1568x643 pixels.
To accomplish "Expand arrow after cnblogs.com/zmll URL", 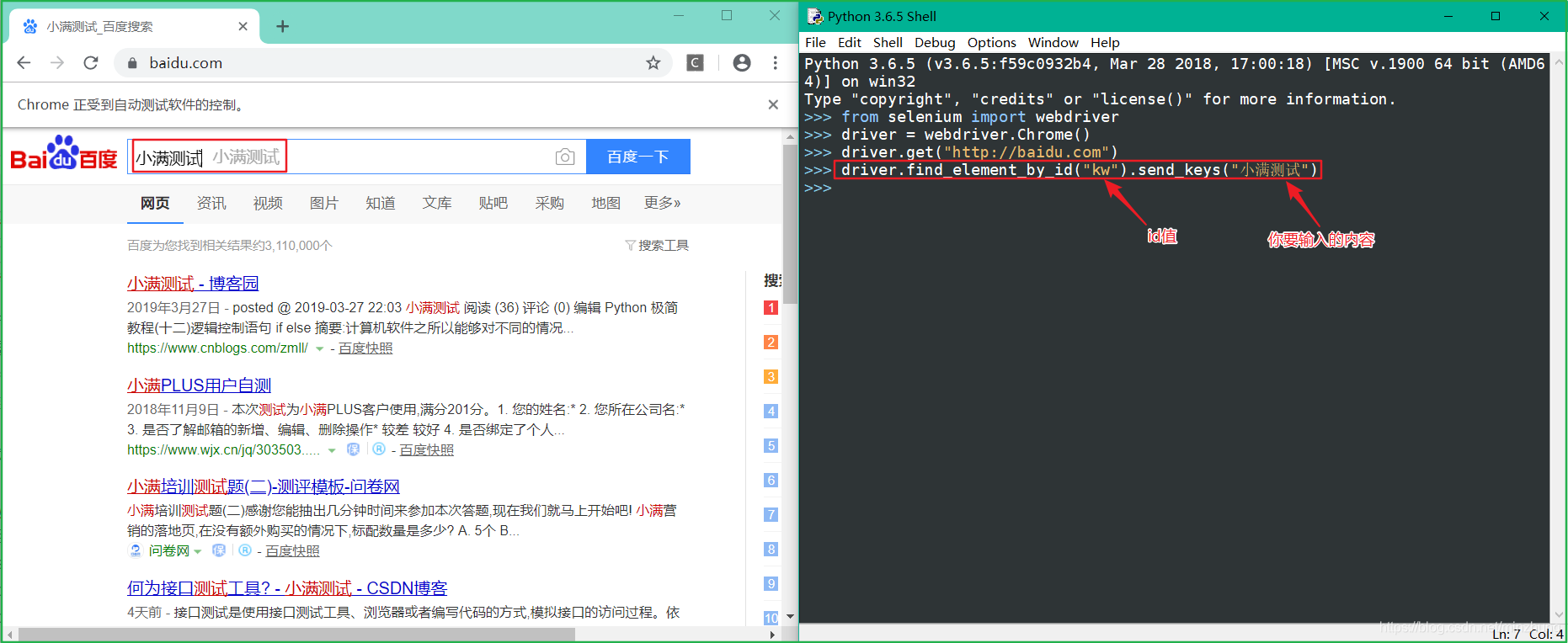I will (x=319, y=349).
